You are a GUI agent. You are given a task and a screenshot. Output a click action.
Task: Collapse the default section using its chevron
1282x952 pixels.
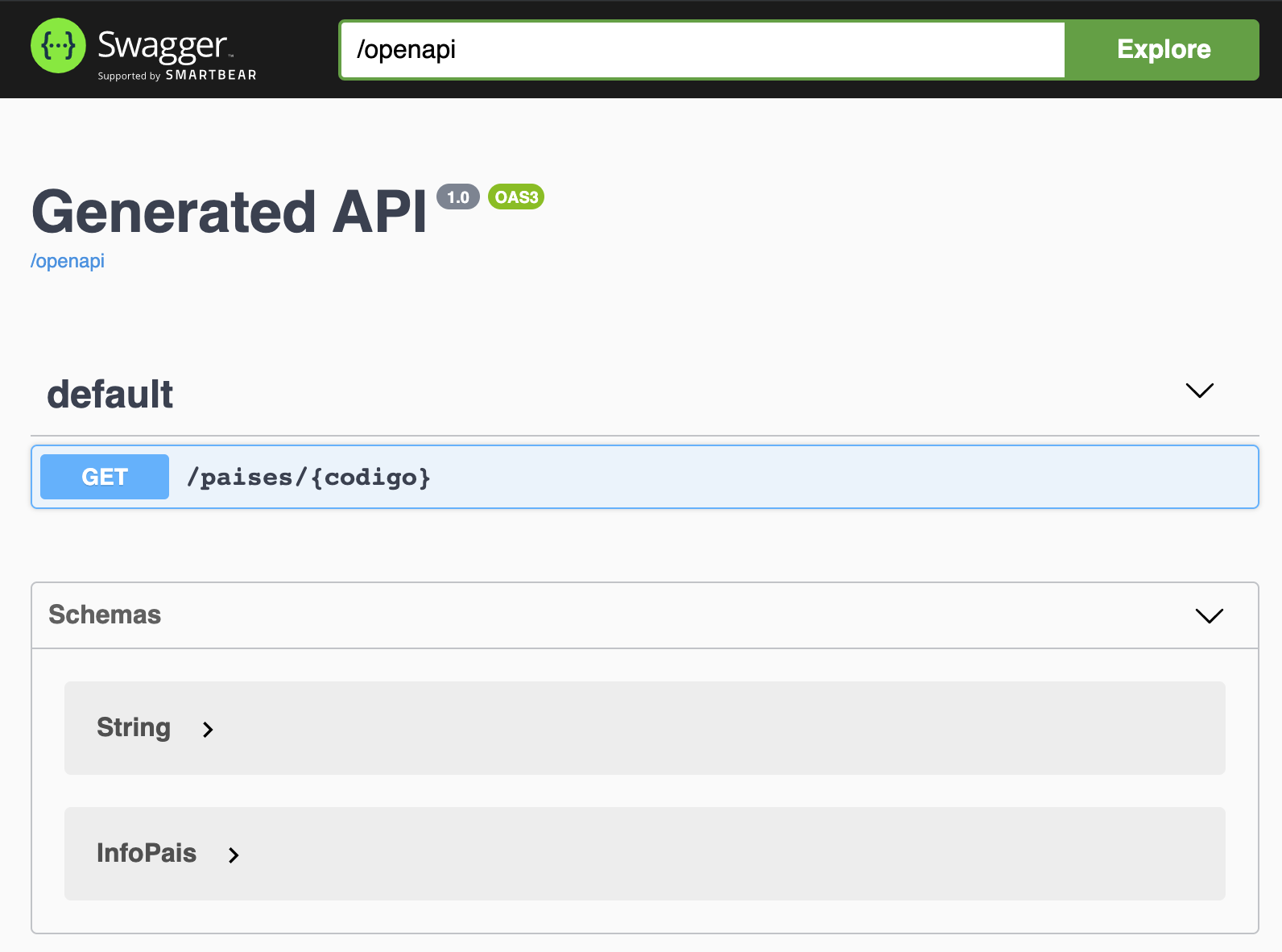1199,391
